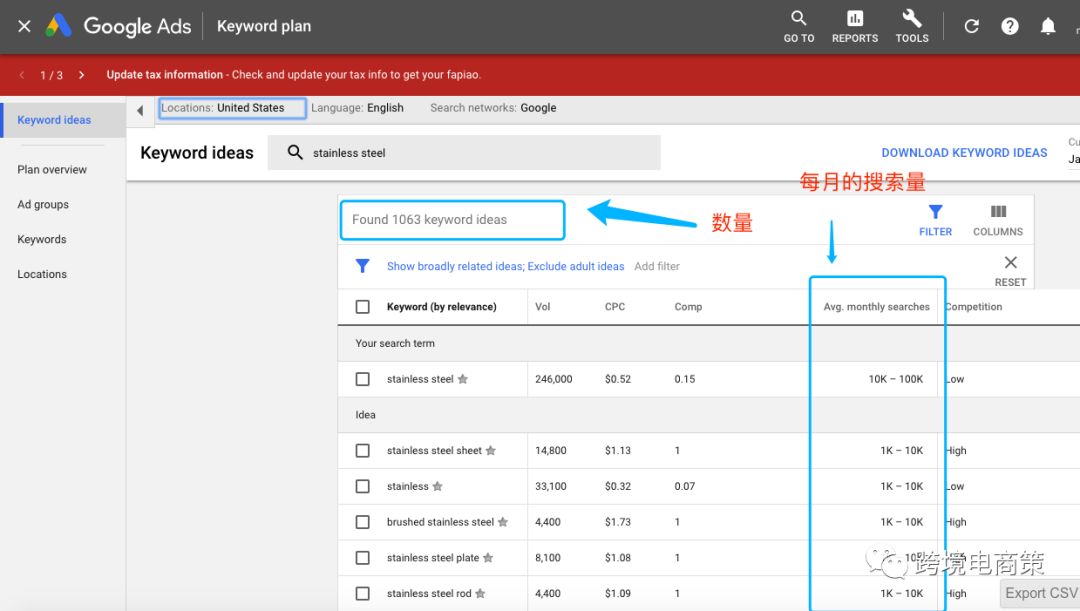This screenshot has width=1080, height=611.
Task: Open Plan overview in sidebar
Action: [x=52, y=170]
